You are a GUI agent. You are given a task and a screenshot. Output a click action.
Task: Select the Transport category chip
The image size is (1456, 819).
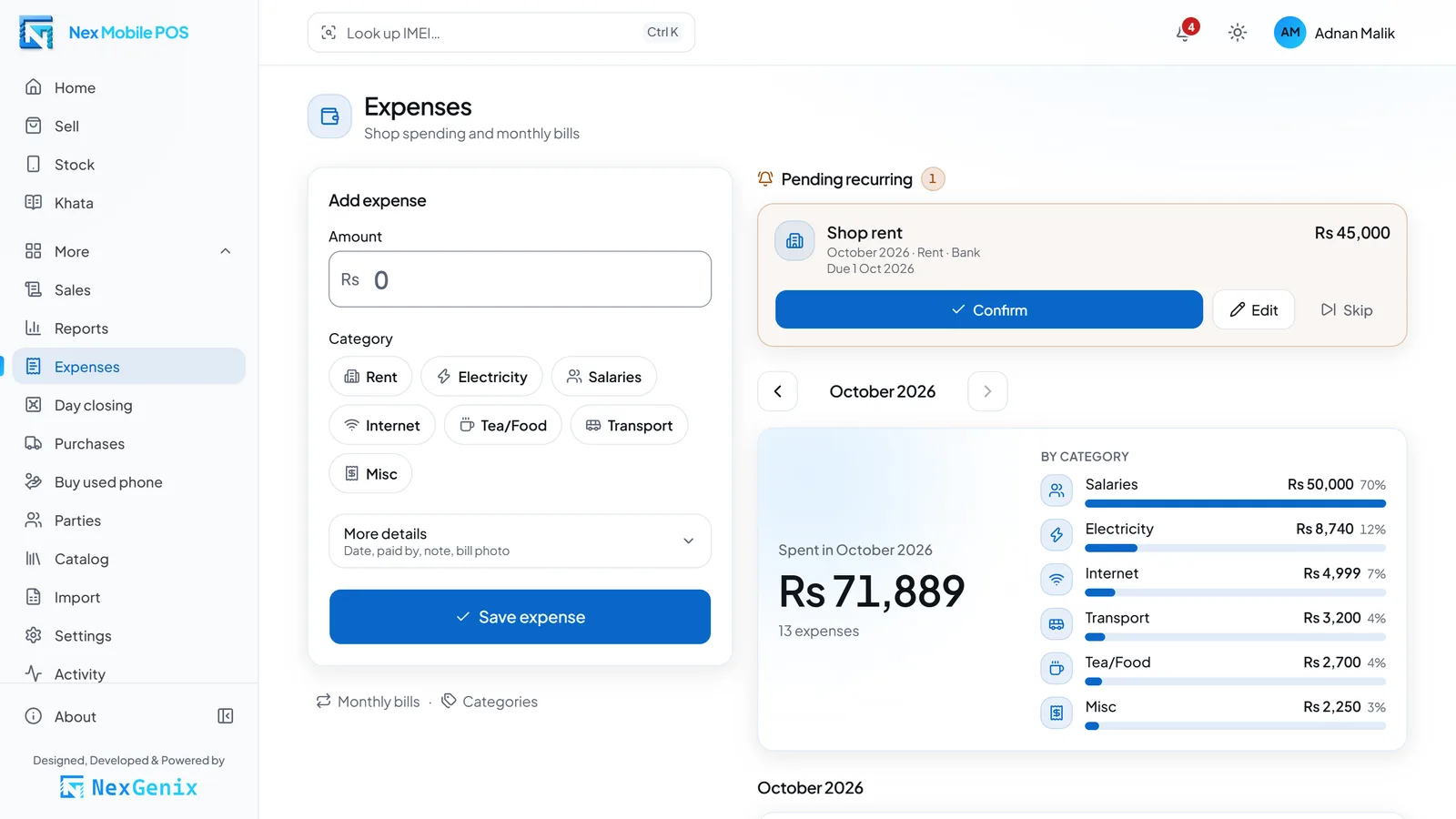click(629, 425)
